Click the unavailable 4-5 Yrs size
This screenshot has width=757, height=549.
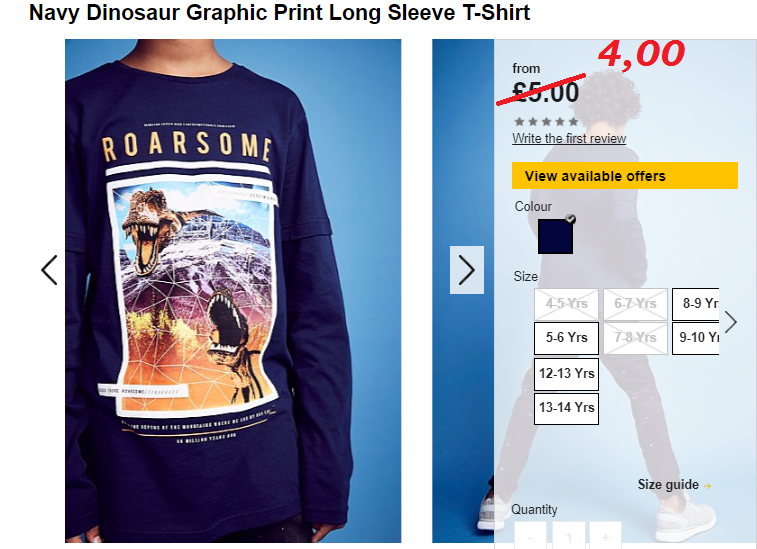[566, 304]
